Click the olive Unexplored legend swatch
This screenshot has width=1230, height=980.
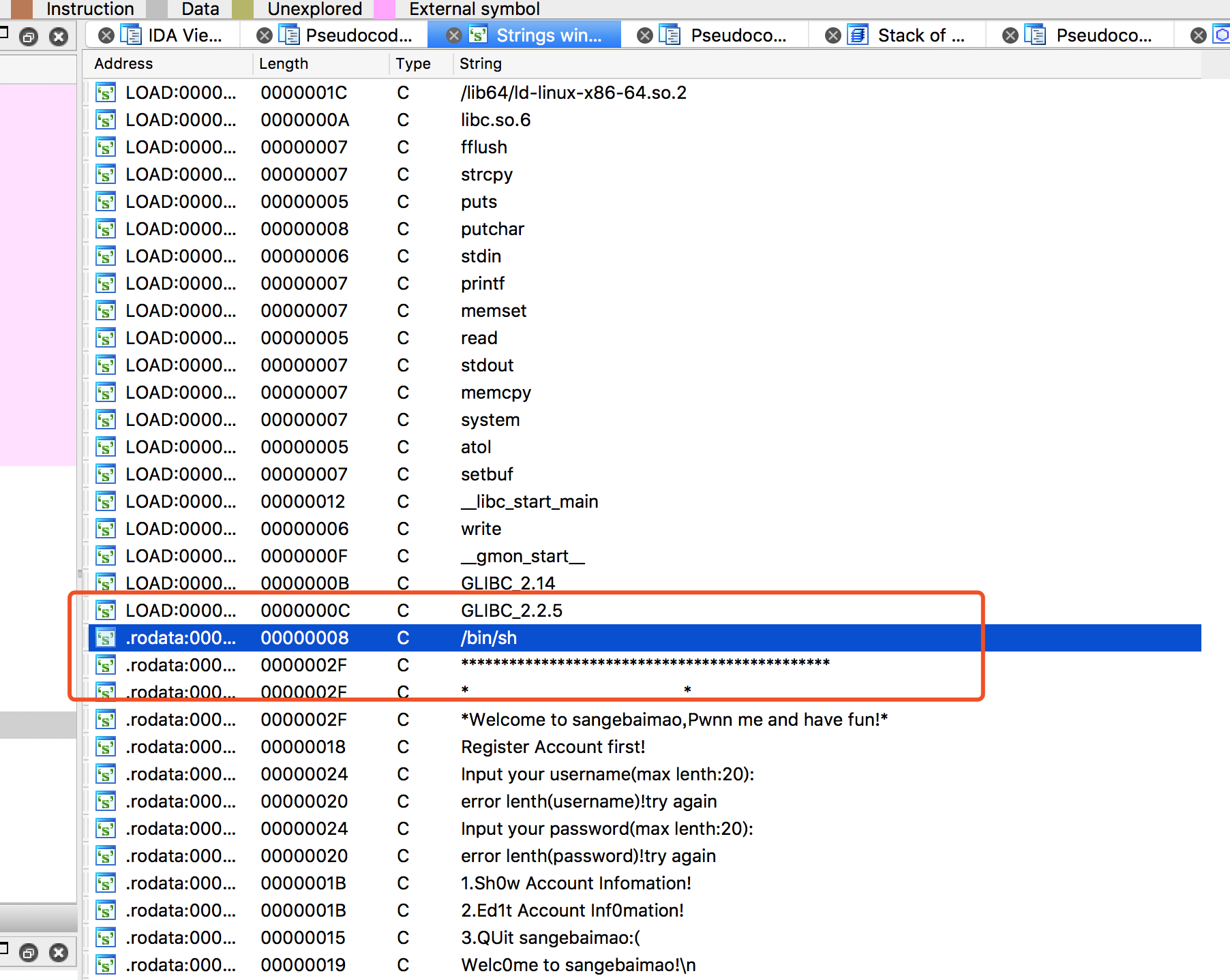click(x=242, y=9)
